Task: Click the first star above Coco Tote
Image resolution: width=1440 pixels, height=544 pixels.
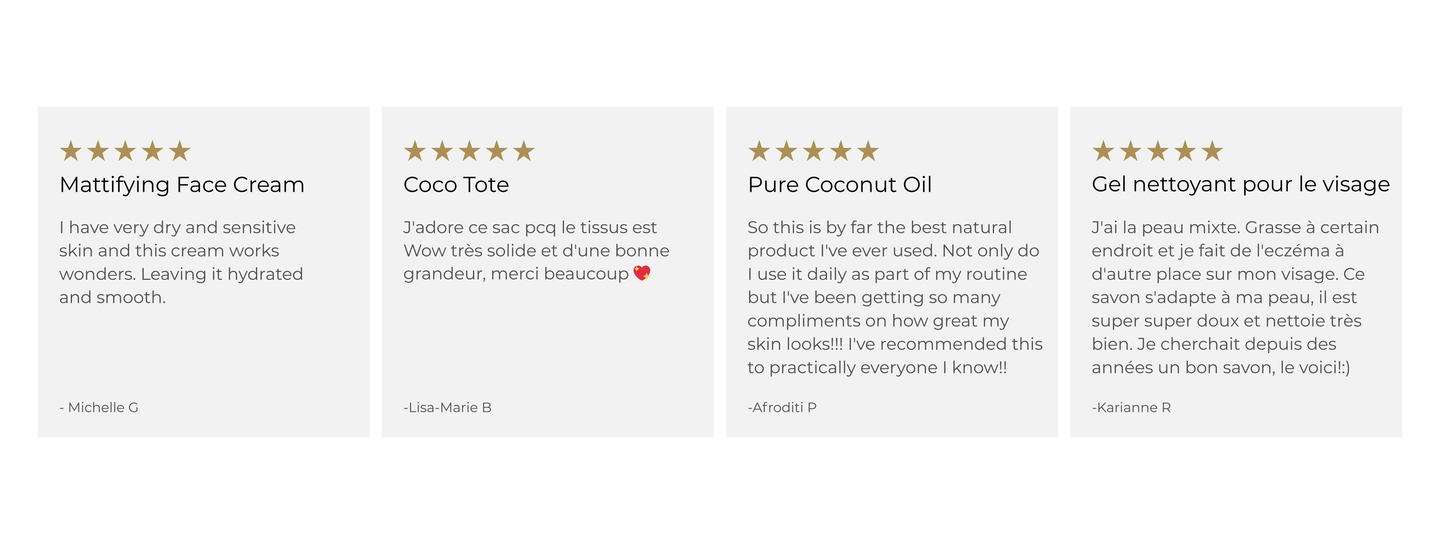Action: pyautogui.click(x=415, y=151)
